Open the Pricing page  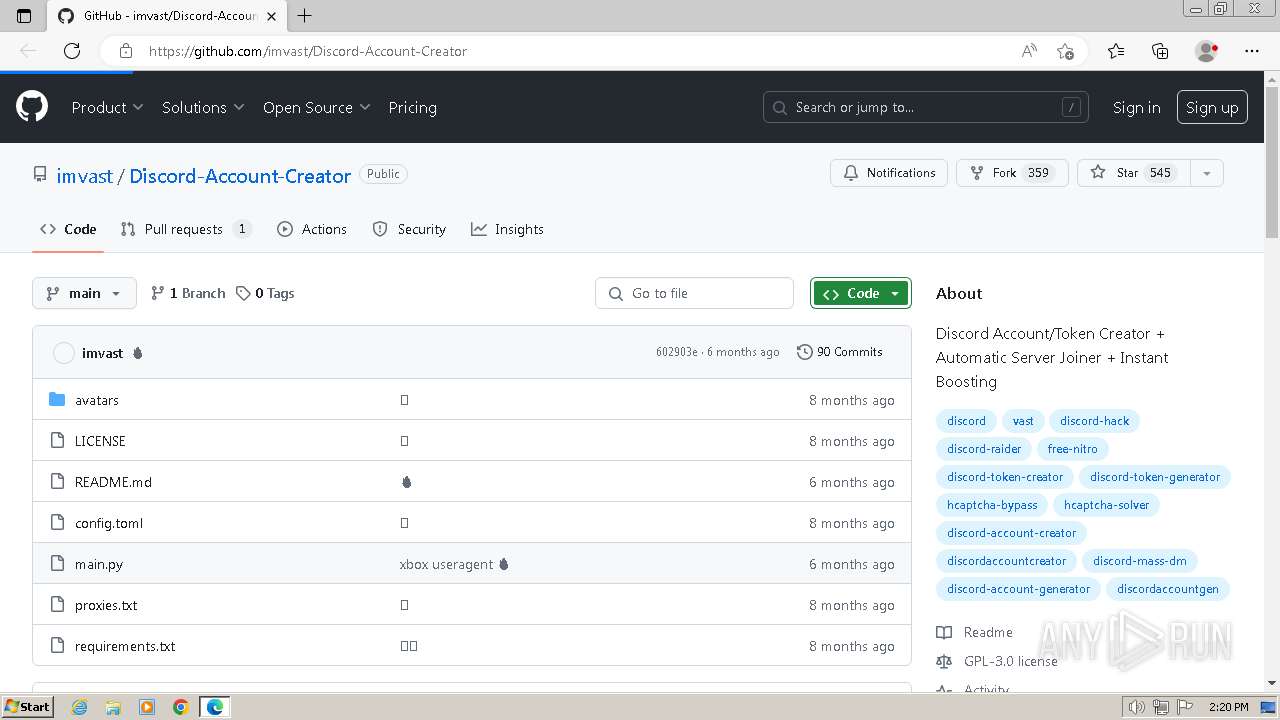(x=412, y=107)
